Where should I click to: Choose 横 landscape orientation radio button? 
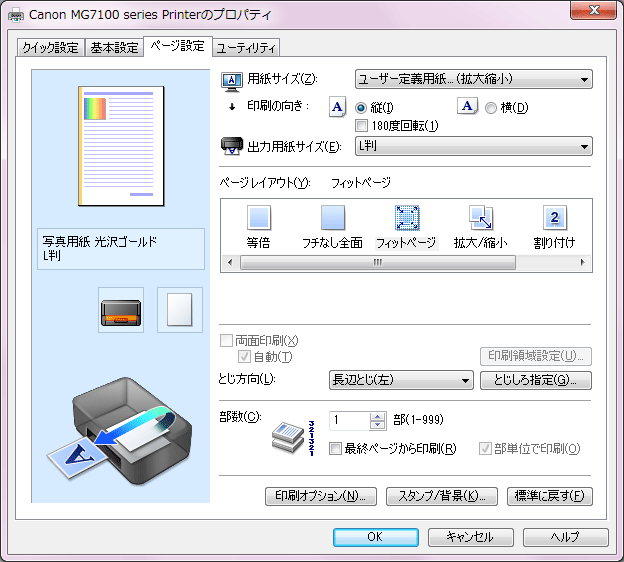(x=491, y=107)
